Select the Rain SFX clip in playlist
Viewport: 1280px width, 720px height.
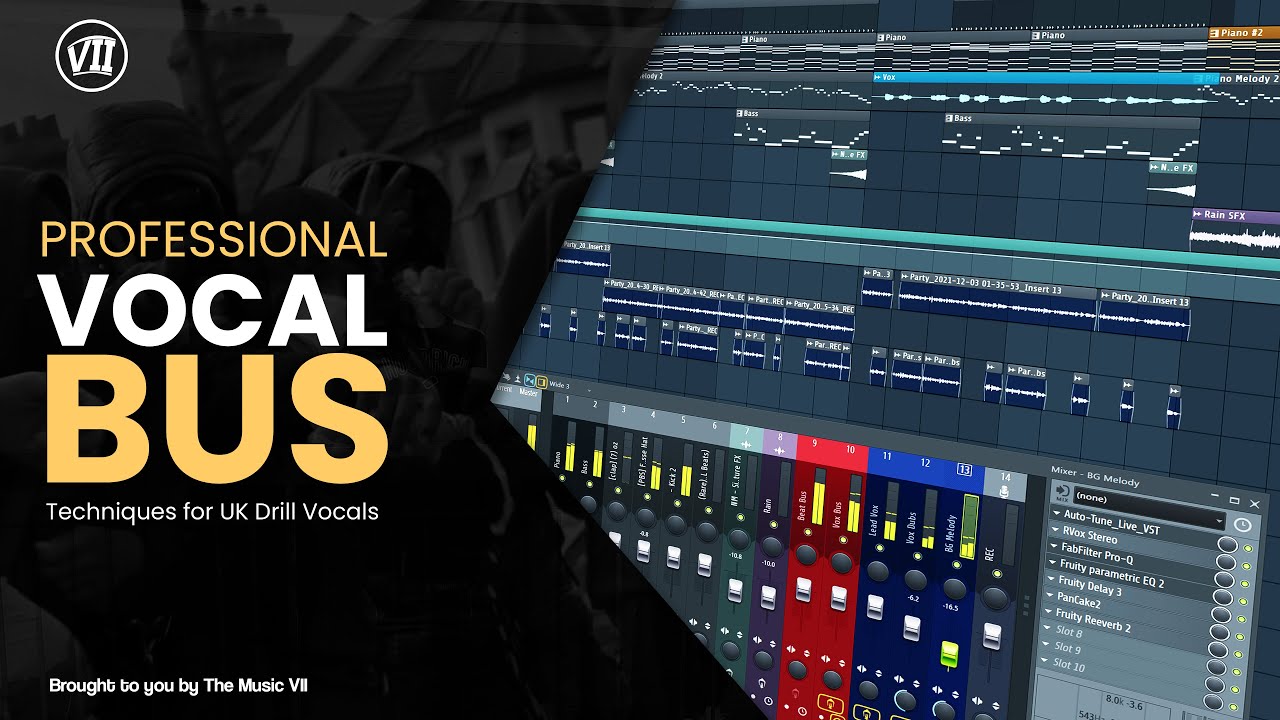pyautogui.click(x=1235, y=231)
